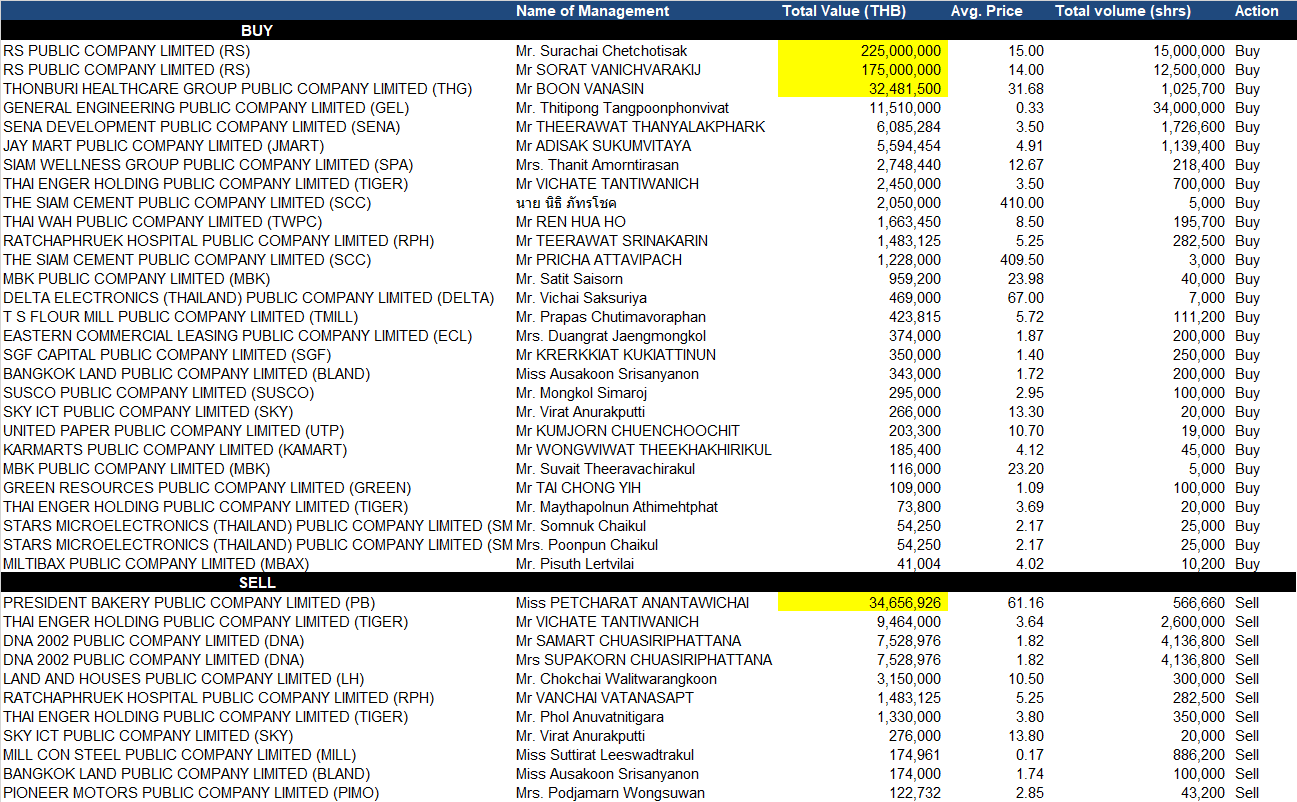Click value 9,464,000 in TIGER sell row
The image size is (1297, 802).
click(x=909, y=622)
